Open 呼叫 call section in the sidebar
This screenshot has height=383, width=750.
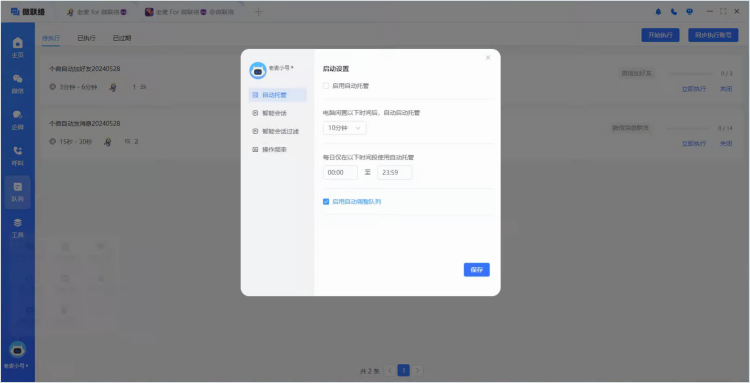click(x=17, y=156)
